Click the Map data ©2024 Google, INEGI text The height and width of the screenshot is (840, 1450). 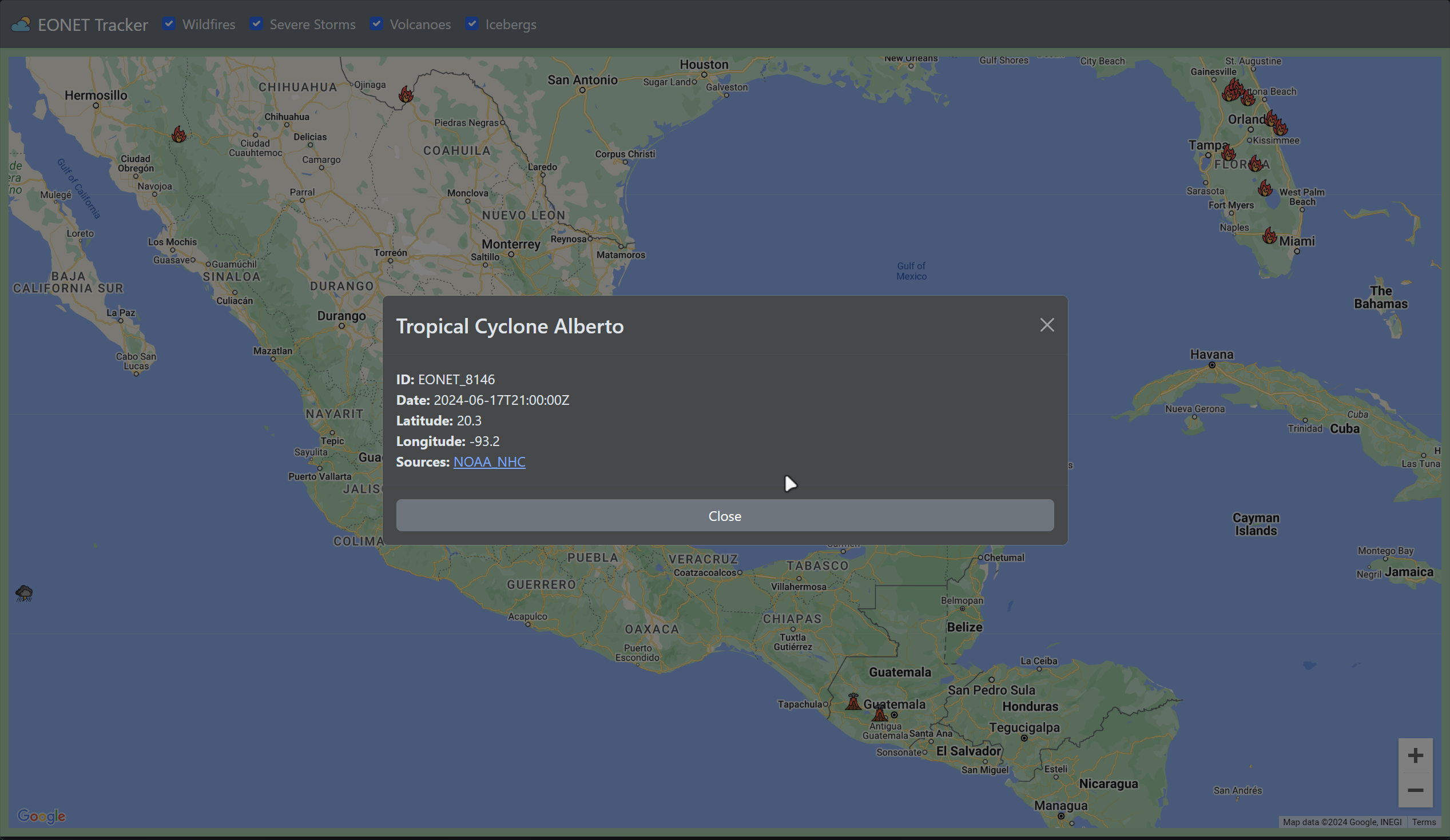[x=1342, y=822]
